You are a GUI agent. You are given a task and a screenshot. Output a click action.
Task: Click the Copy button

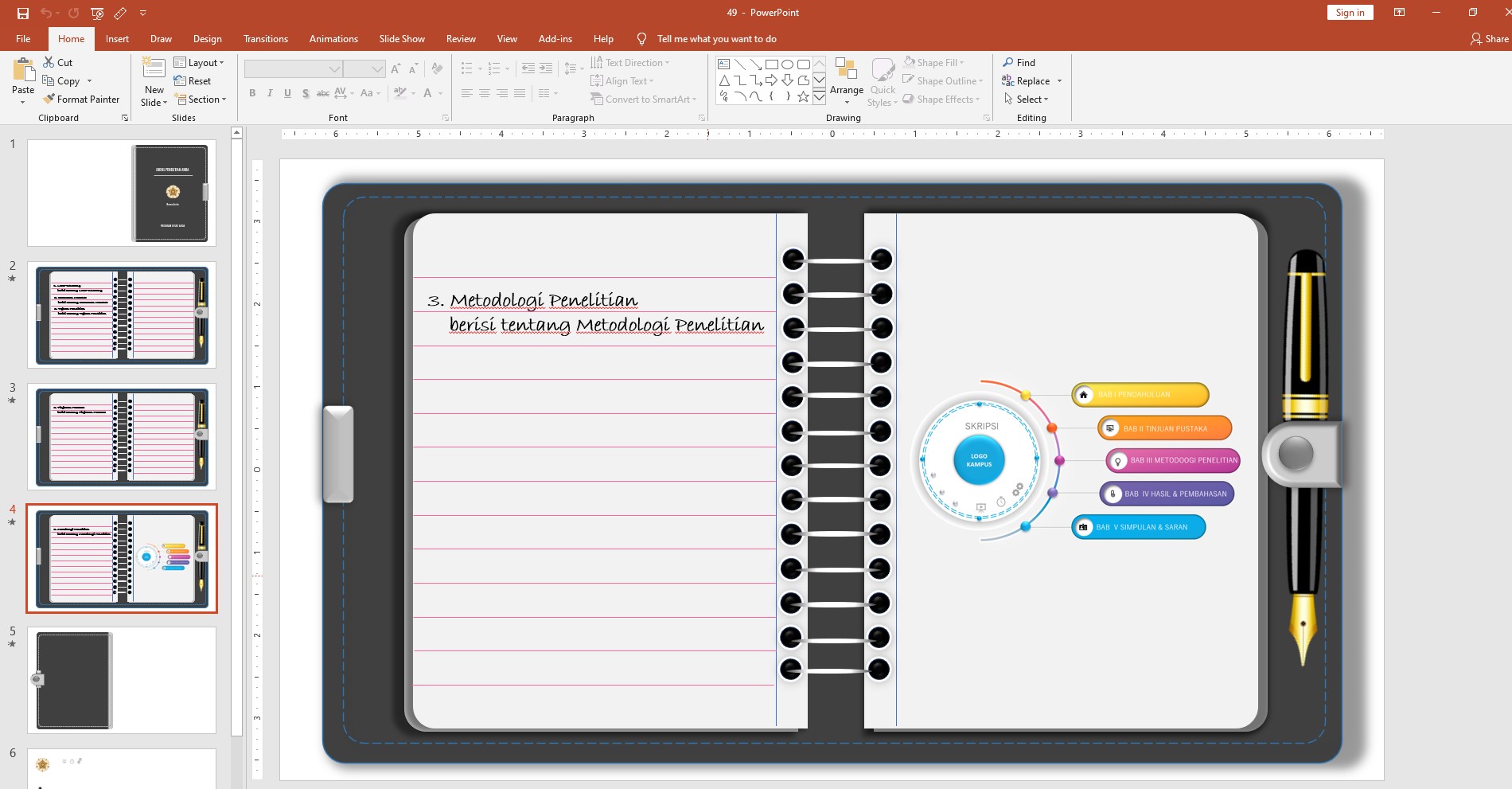[61, 80]
